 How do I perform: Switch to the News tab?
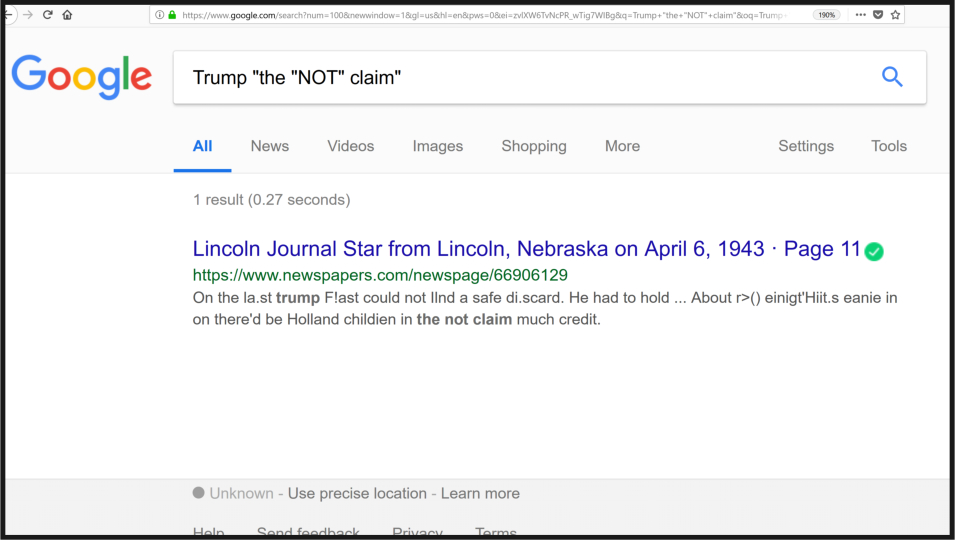tap(270, 146)
